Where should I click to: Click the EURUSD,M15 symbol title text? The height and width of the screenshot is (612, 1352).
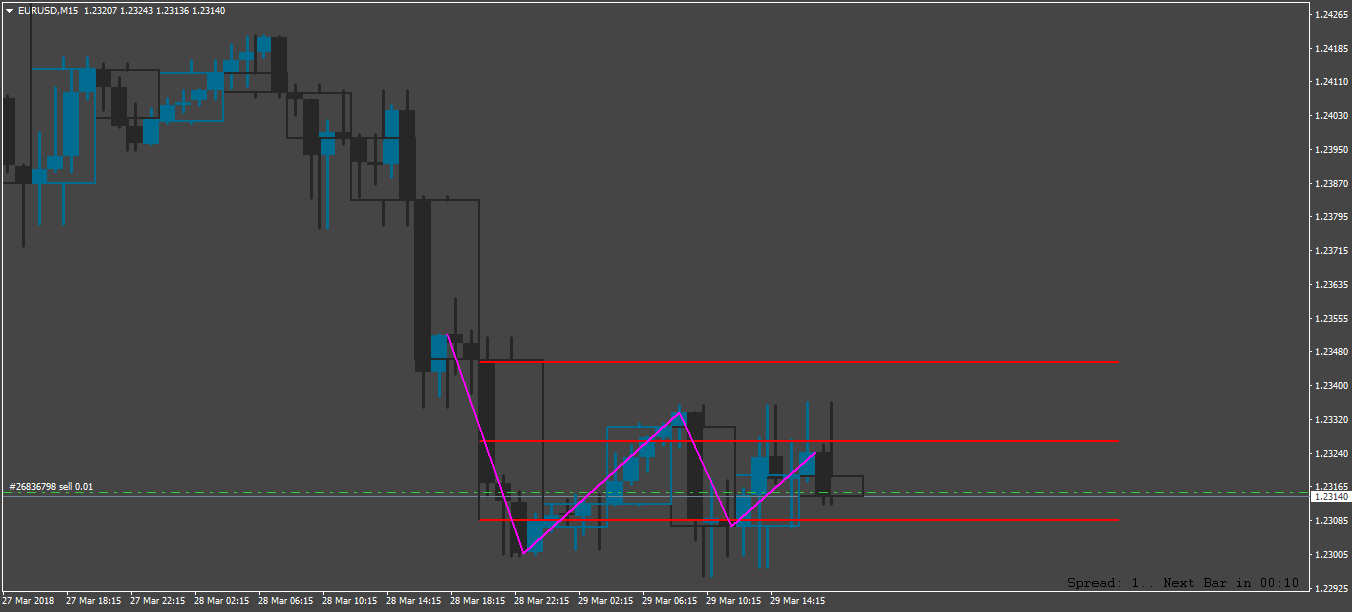(49, 11)
